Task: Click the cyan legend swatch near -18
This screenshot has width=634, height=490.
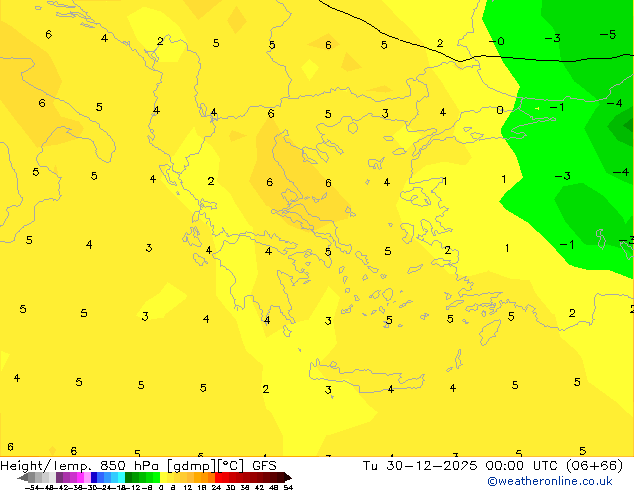Action: pyautogui.click(x=121, y=477)
